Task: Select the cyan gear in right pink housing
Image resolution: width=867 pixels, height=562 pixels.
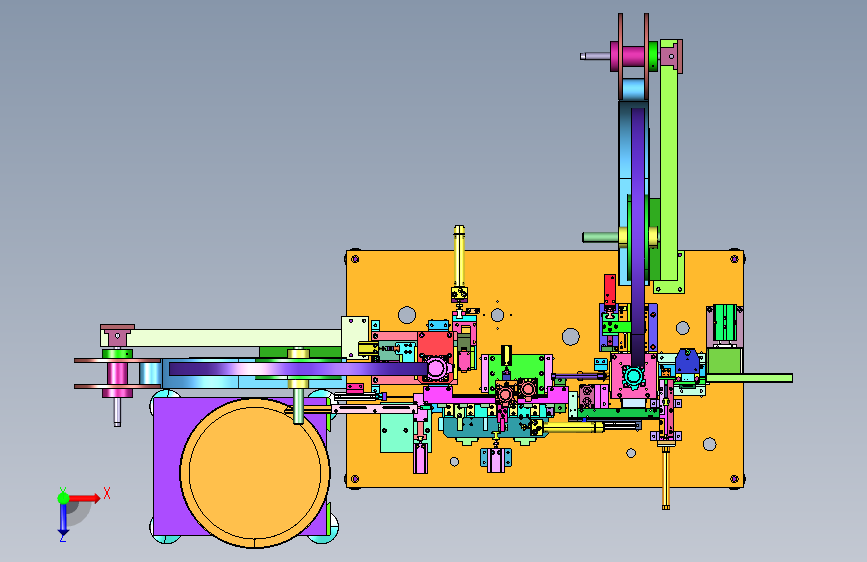Action: [633, 377]
